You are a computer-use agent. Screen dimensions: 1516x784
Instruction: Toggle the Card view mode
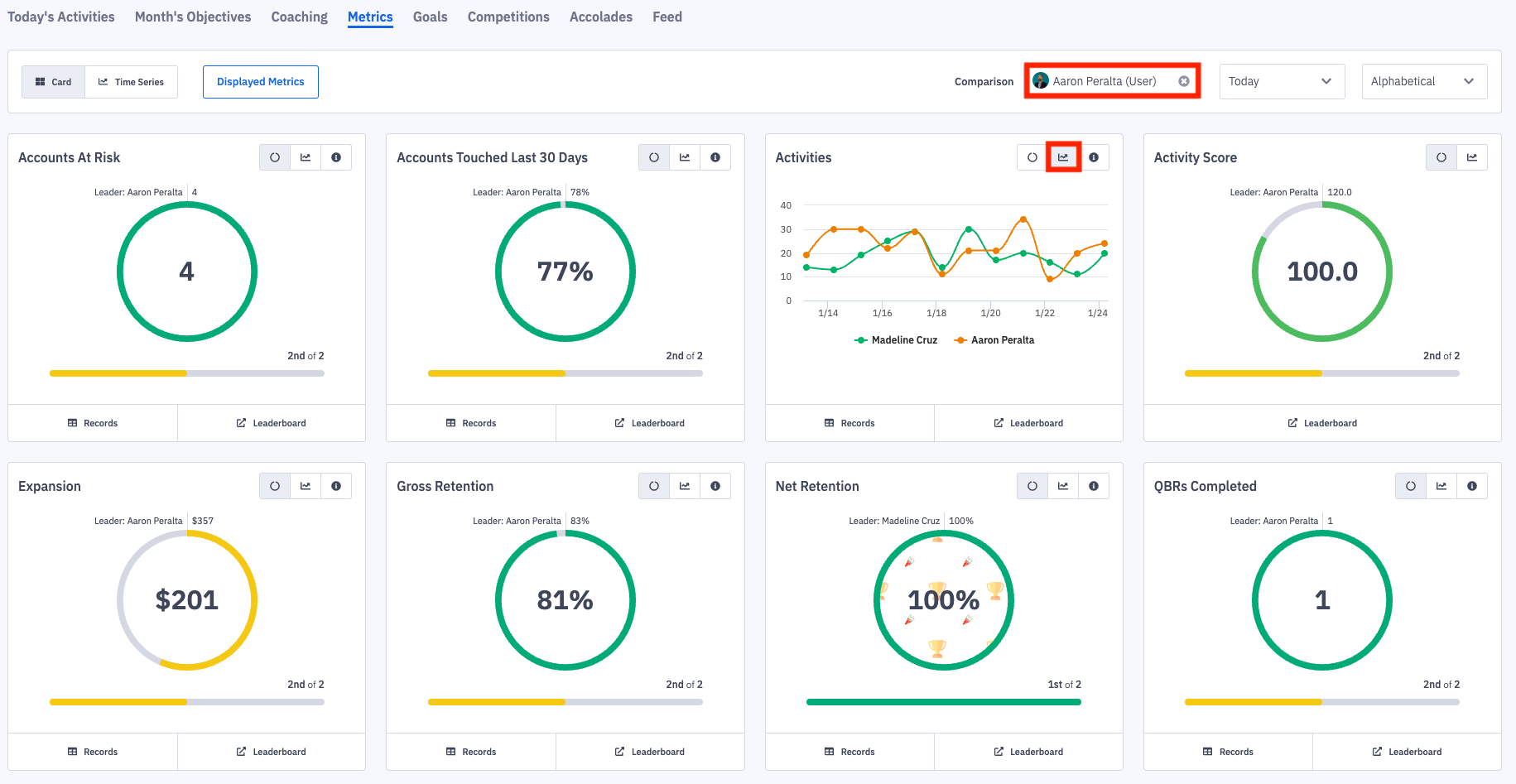coord(54,82)
